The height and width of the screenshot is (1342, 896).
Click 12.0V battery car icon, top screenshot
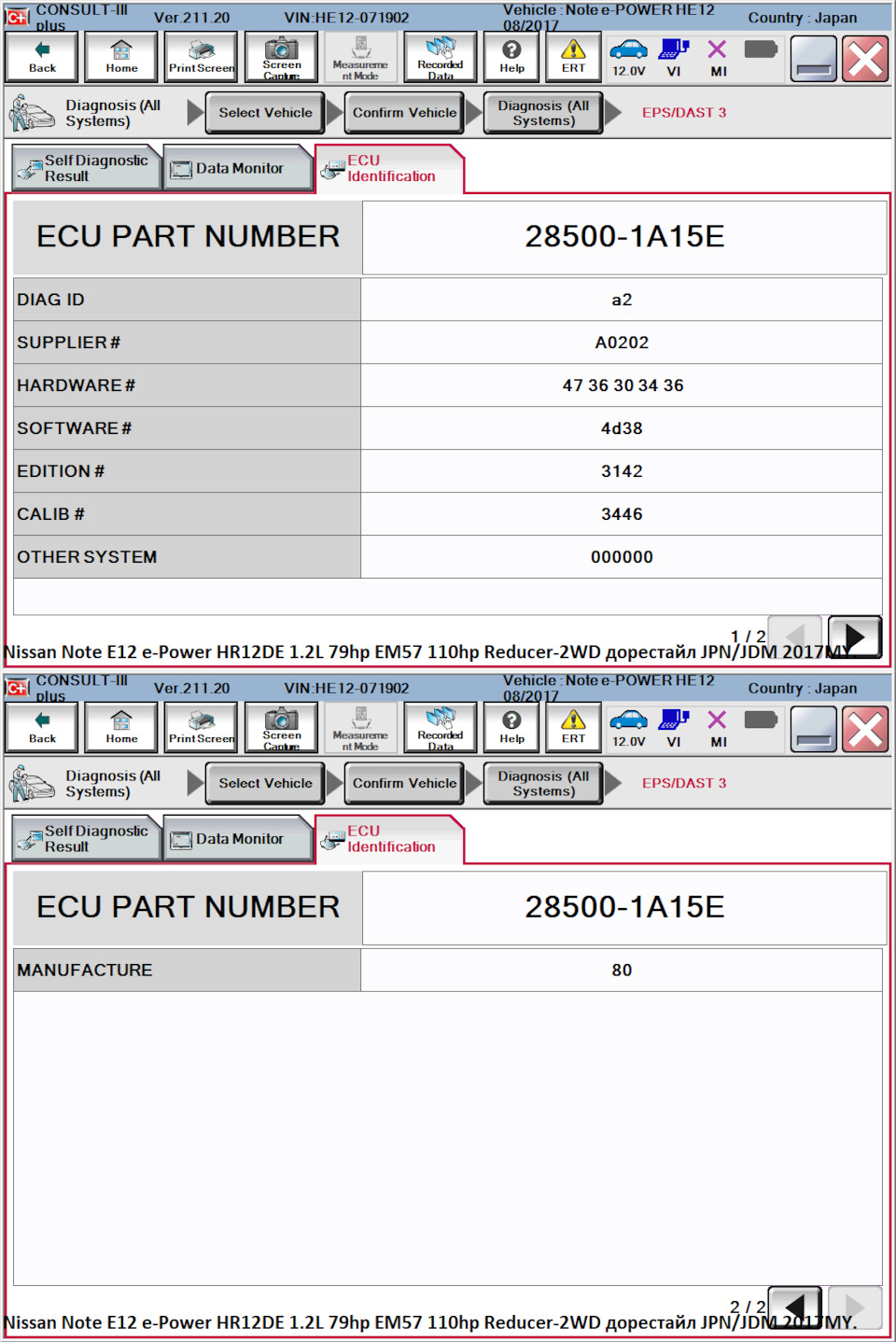(x=628, y=57)
